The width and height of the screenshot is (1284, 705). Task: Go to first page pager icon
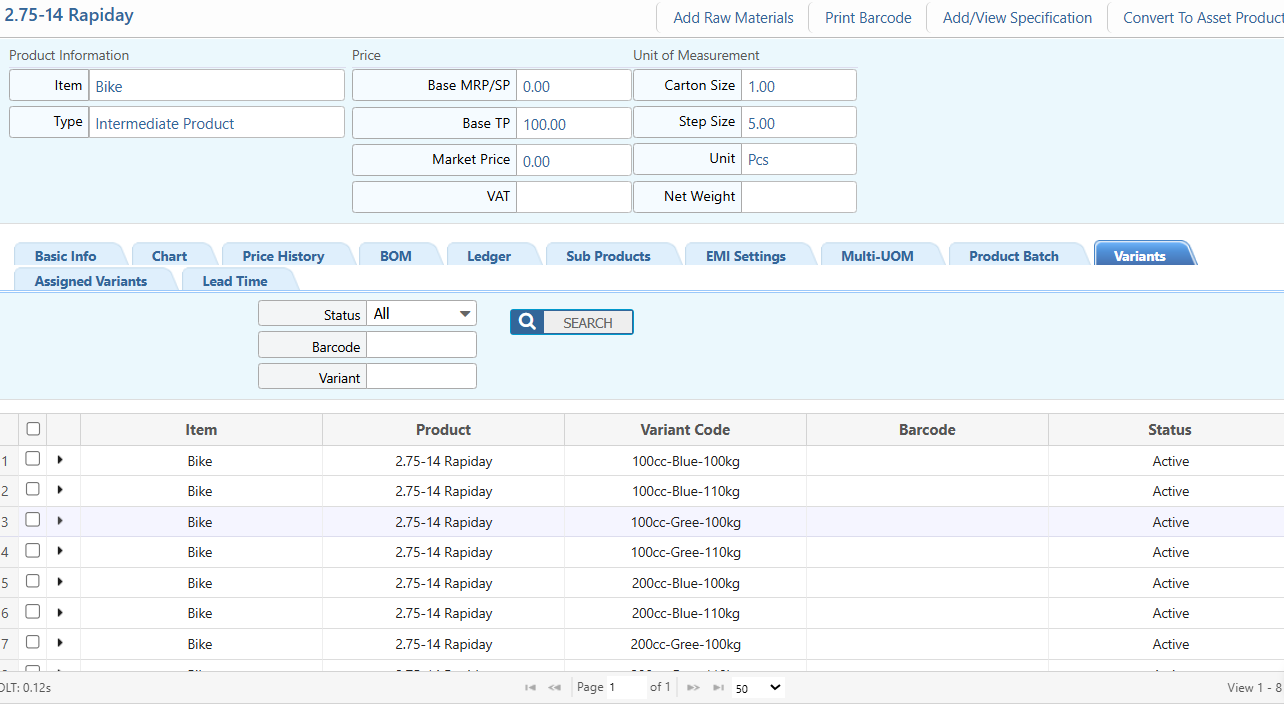coord(530,688)
